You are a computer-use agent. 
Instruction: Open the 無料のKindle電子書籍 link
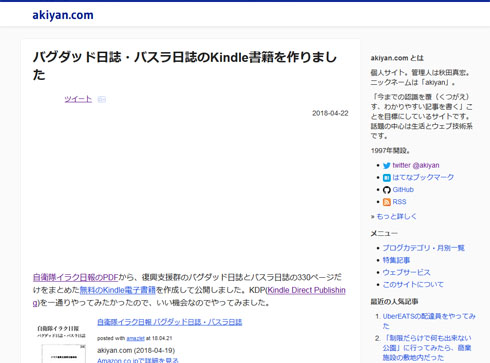coord(118,290)
